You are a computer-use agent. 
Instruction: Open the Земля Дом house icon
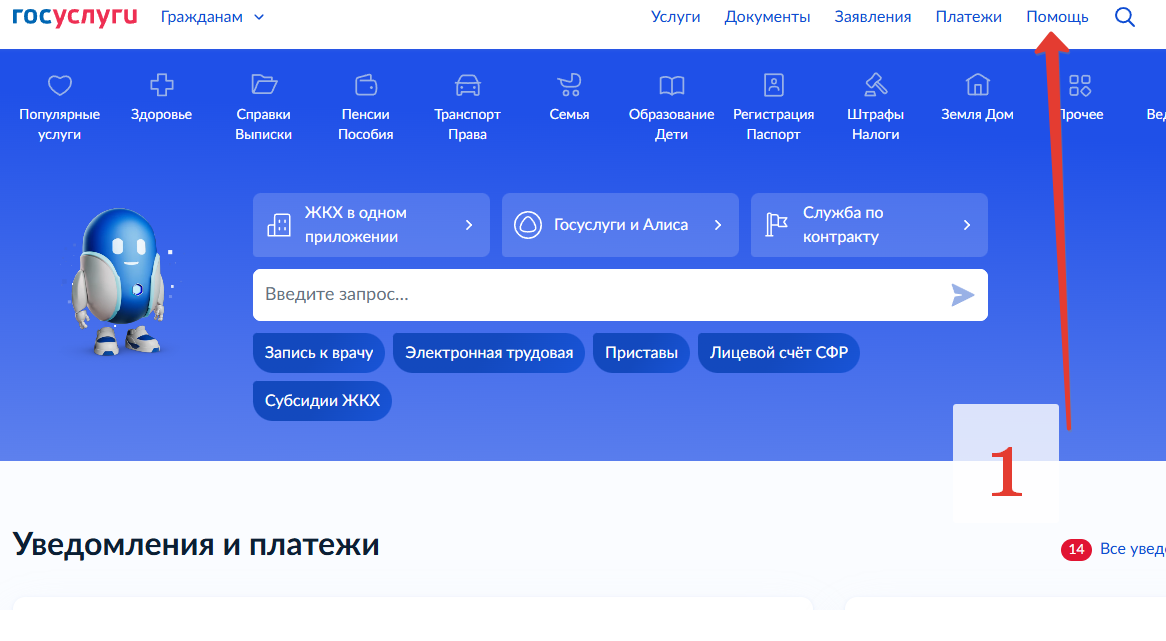point(977,85)
